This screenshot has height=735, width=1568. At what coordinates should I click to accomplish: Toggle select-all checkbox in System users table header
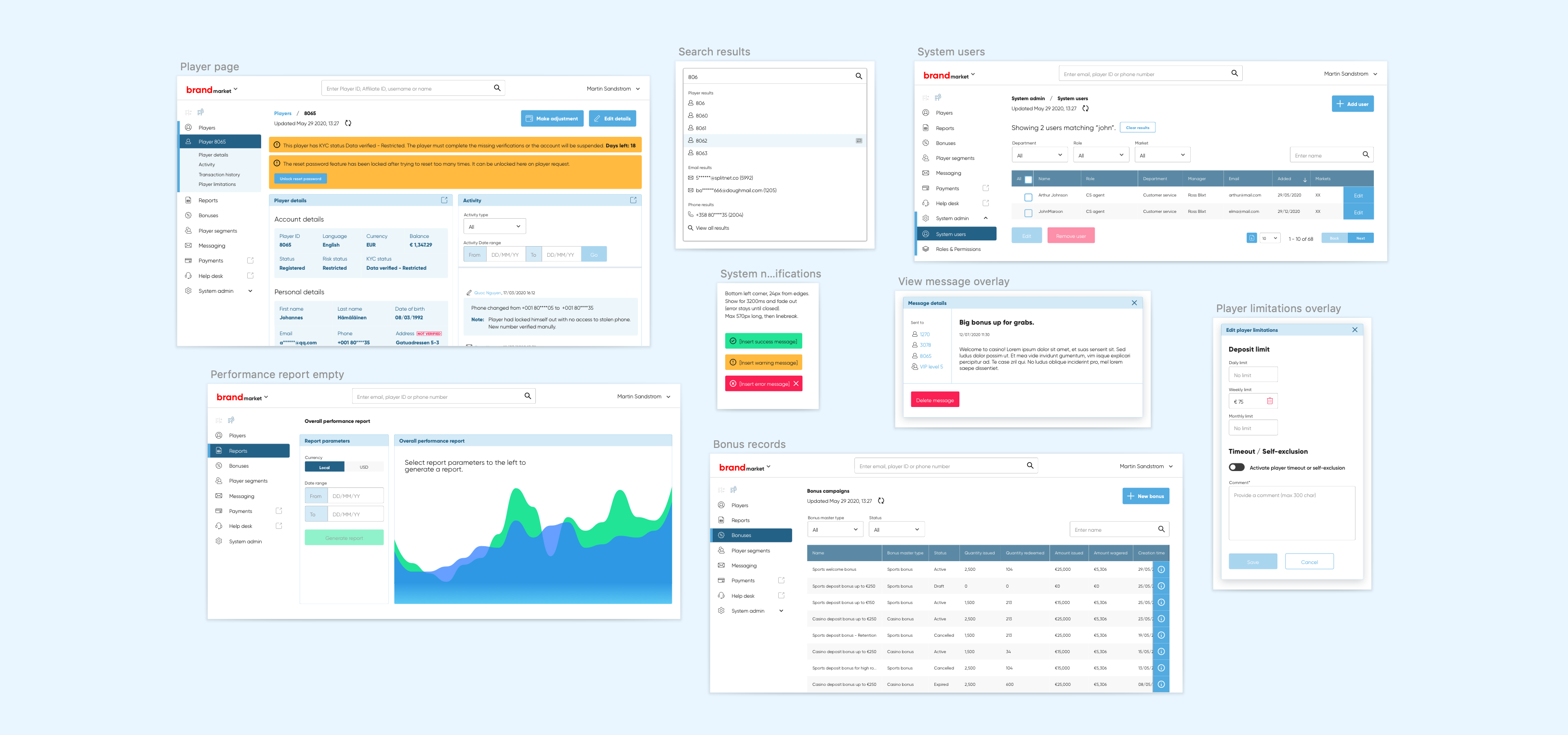pos(1028,180)
